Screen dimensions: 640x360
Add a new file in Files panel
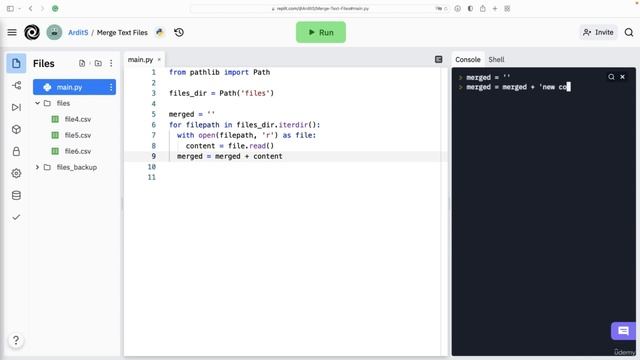(x=82, y=63)
